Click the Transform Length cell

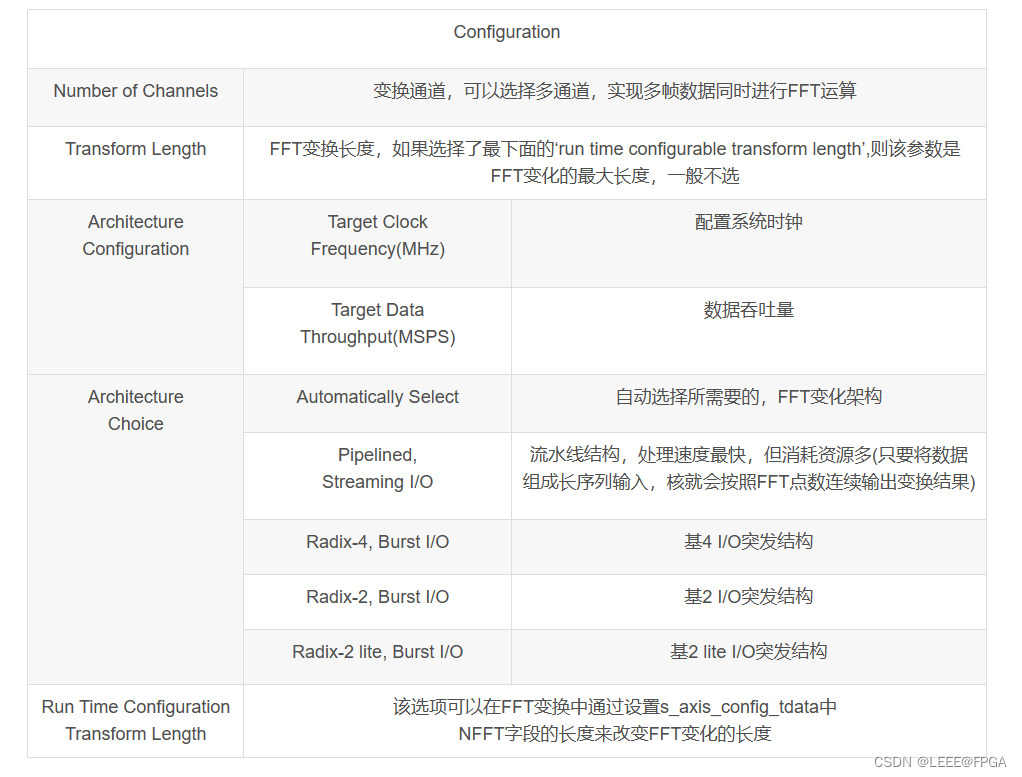135,148
